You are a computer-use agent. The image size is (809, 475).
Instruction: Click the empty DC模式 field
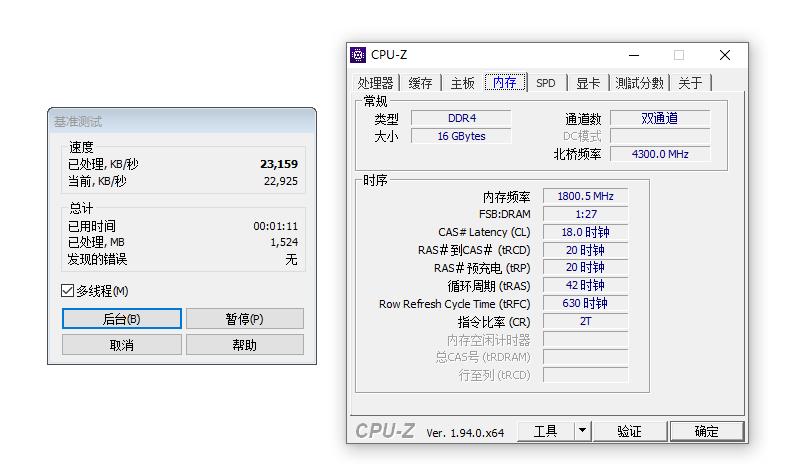point(660,136)
